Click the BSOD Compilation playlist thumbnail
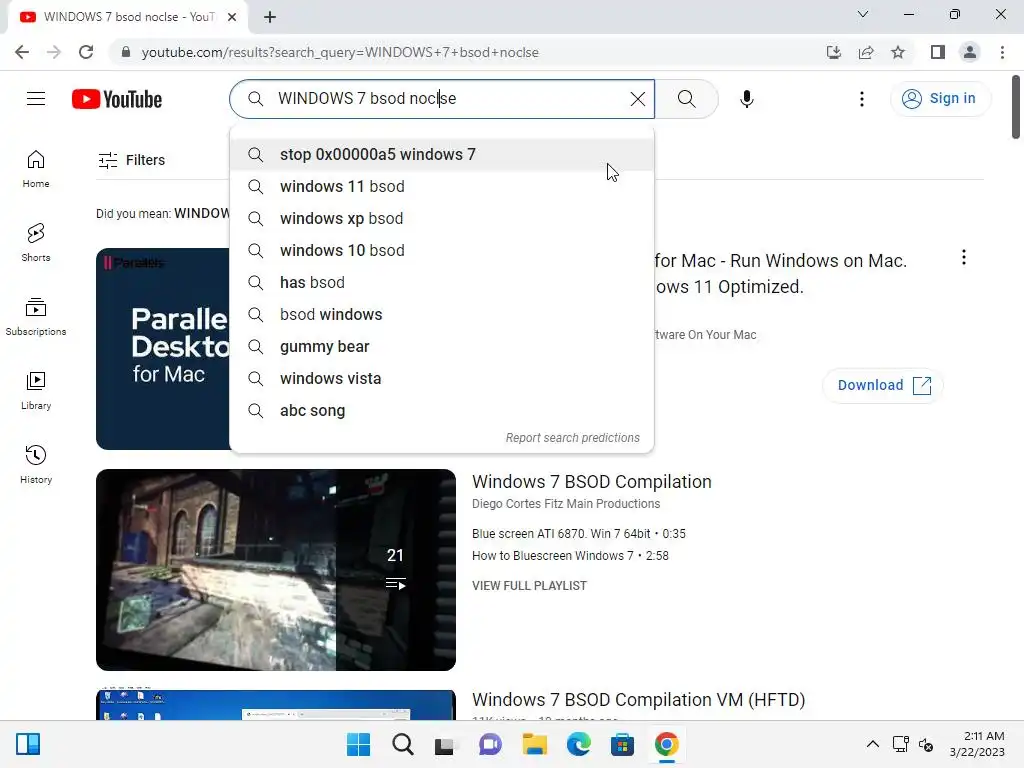Image resolution: width=1024 pixels, height=768 pixels. [276, 569]
